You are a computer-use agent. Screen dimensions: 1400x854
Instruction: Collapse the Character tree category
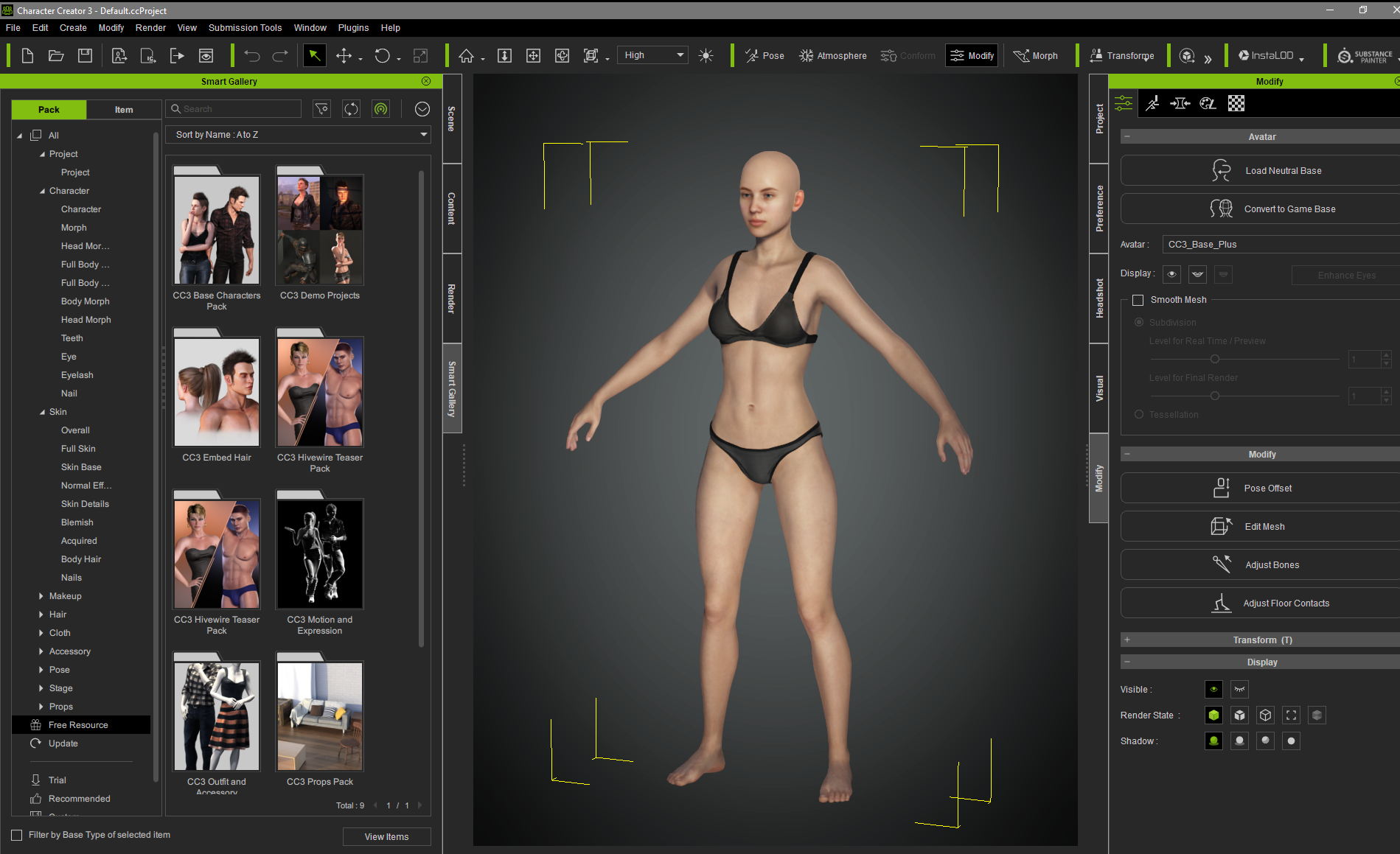(x=41, y=191)
